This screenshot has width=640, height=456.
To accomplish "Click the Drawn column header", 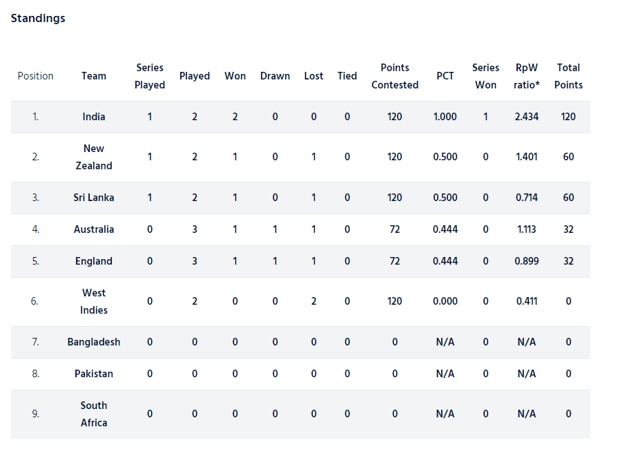I will [x=275, y=76].
